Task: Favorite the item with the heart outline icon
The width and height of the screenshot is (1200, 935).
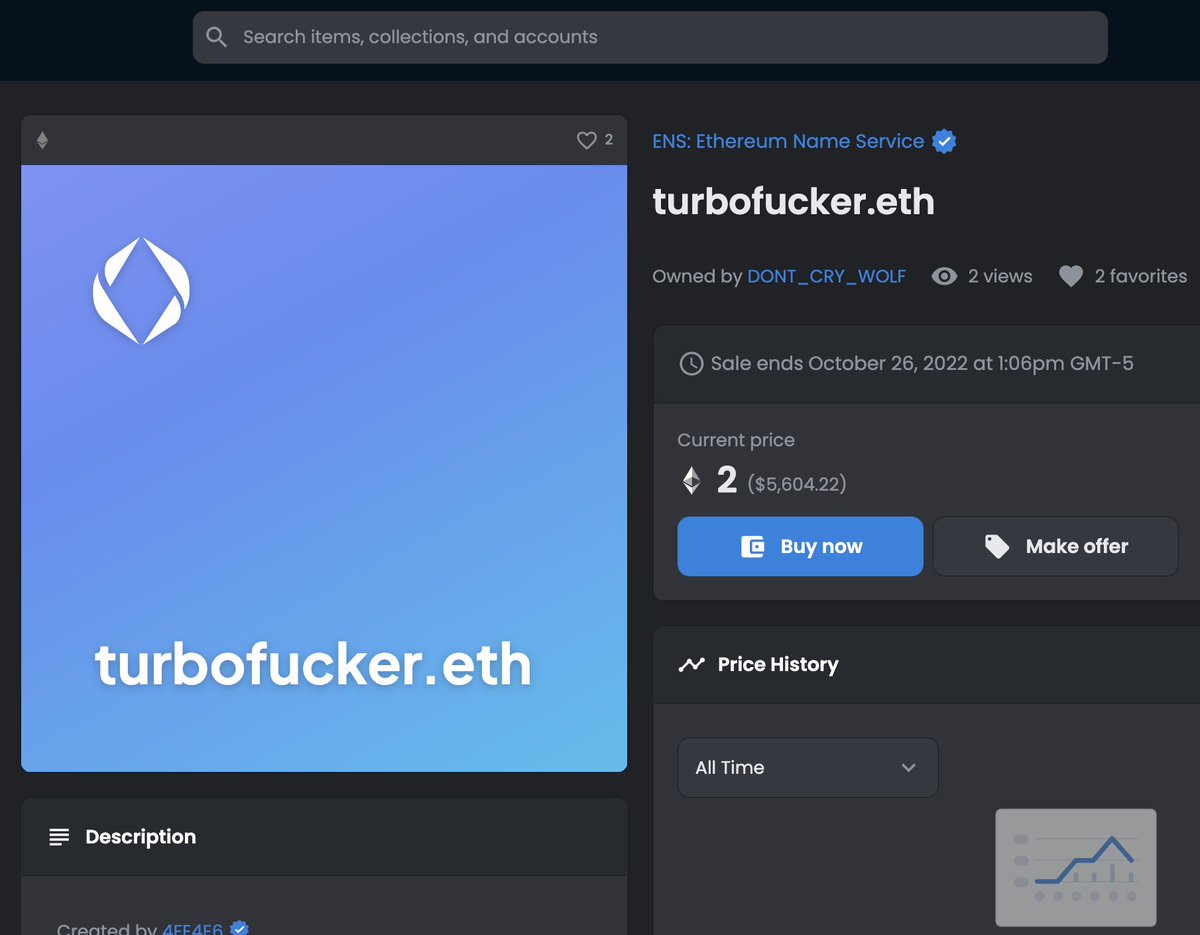Action: point(587,141)
